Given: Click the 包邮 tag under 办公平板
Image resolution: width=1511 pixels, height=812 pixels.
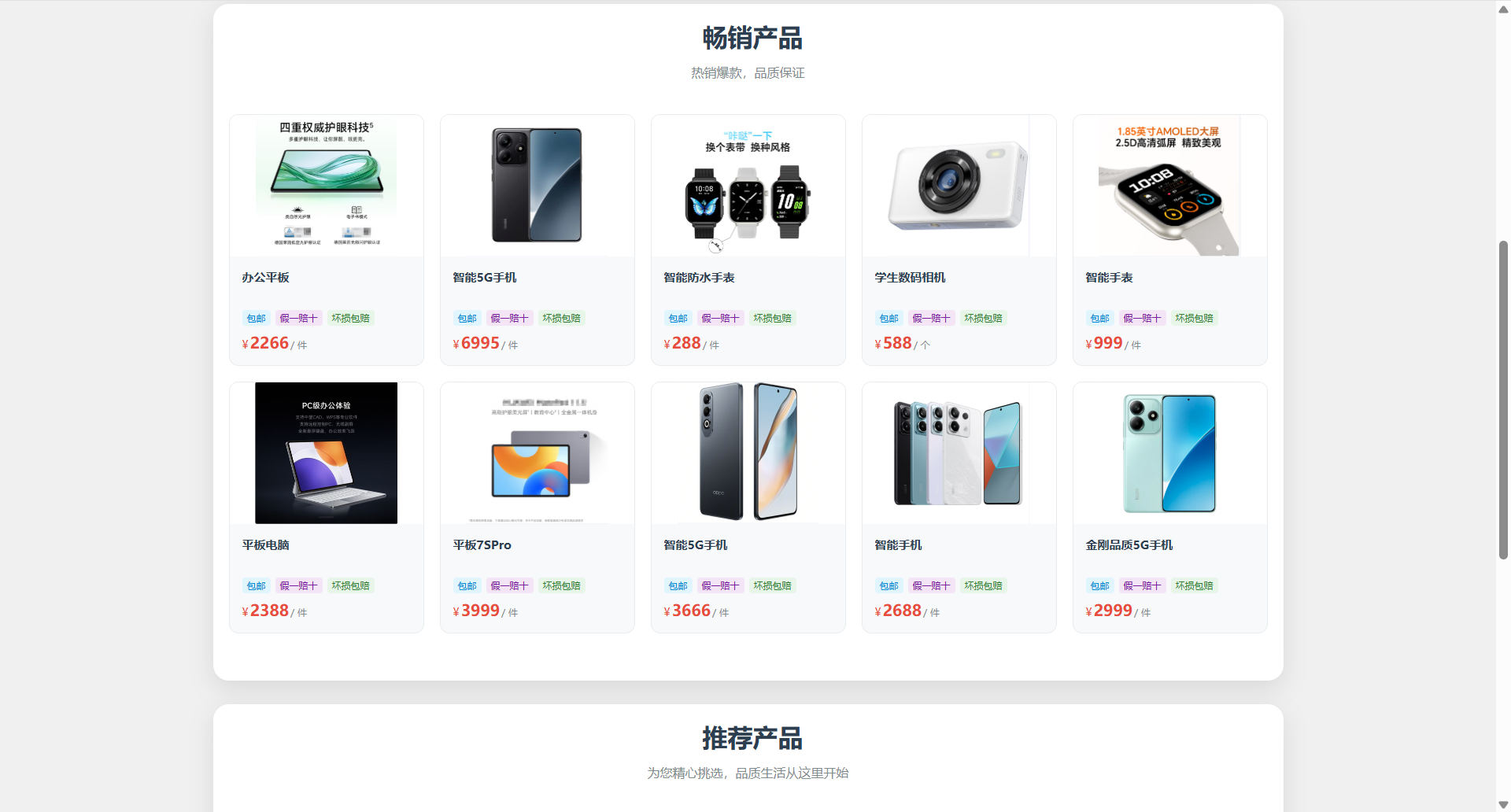Looking at the screenshot, I should click(x=257, y=319).
